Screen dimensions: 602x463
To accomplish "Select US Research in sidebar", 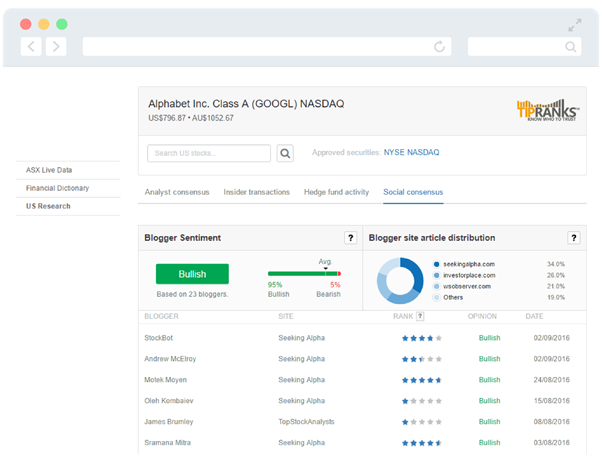I will [48, 206].
